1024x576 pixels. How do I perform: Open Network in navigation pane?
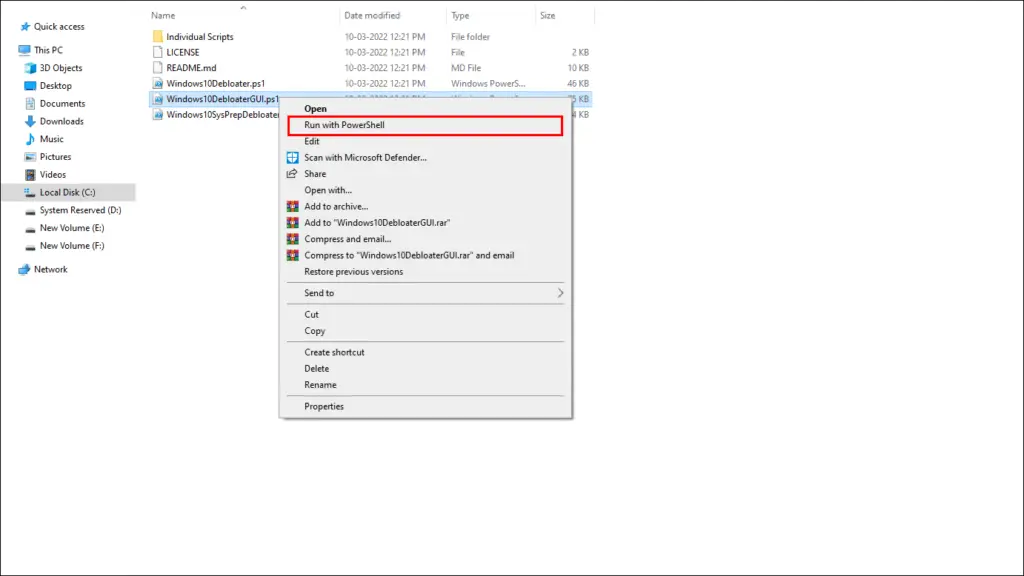[50, 270]
